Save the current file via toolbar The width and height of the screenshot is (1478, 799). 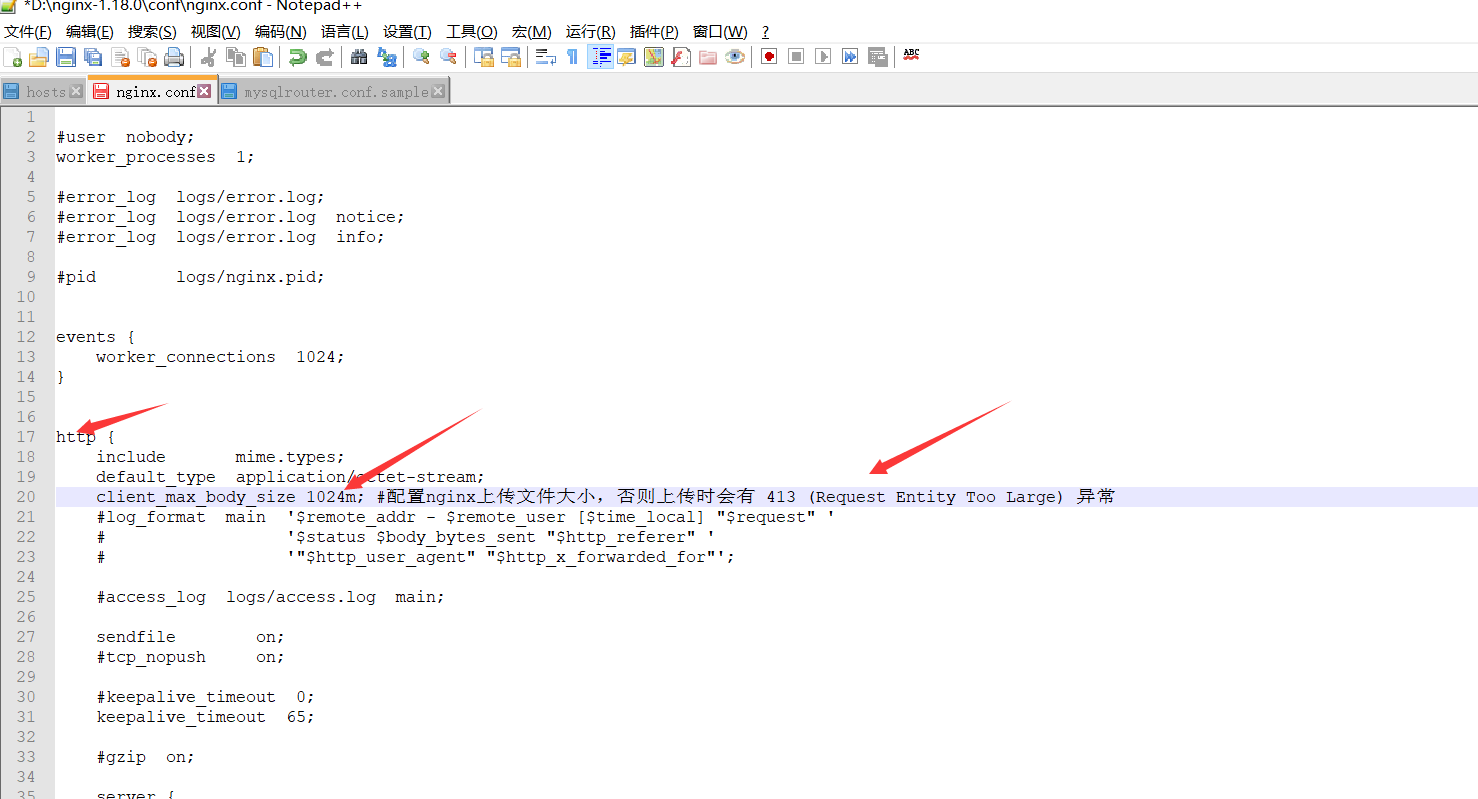66,57
